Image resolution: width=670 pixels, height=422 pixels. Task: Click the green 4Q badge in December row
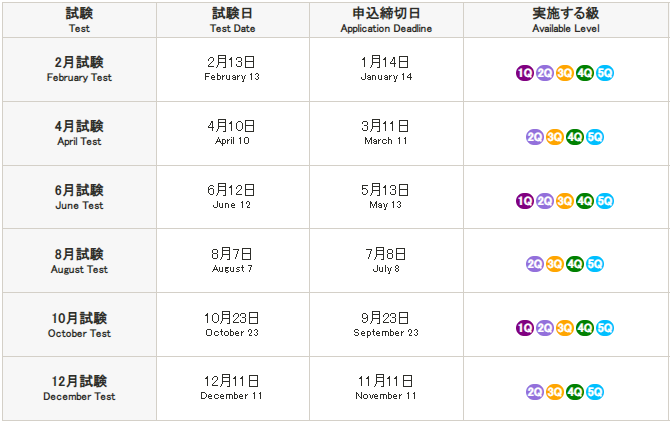(x=575, y=392)
